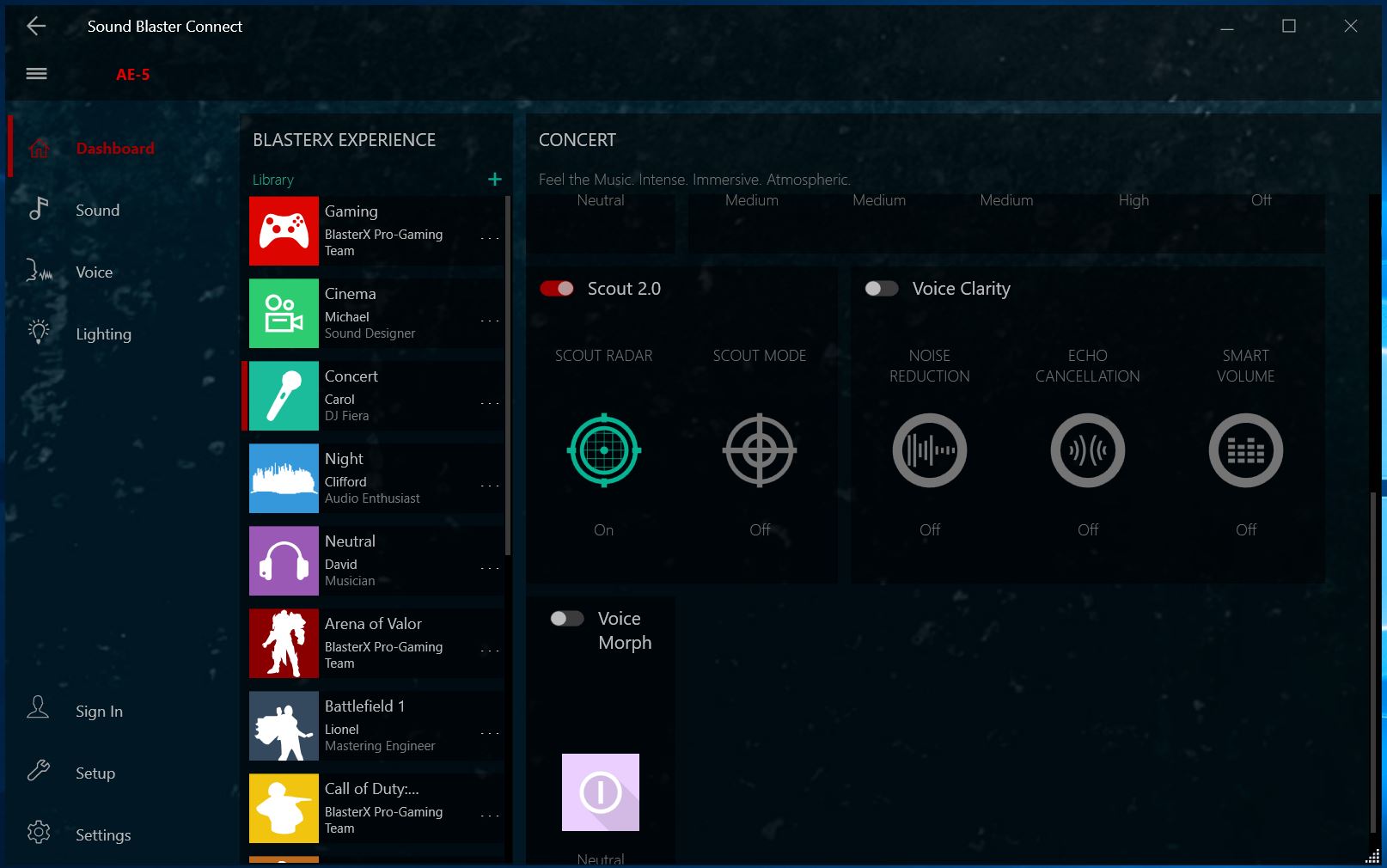Click the Lighting bulb icon
The image size is (1387, 868).
pyautogui.click(x=39, y=333)
